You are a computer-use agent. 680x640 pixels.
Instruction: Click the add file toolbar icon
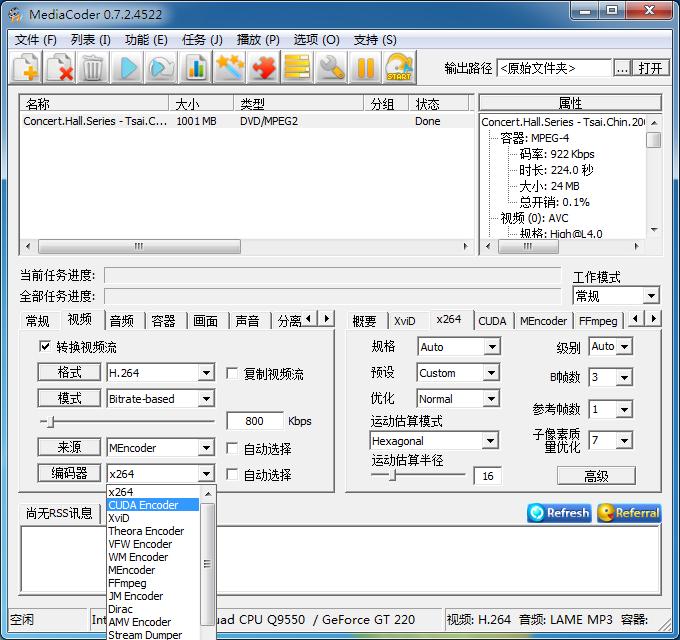pyautogui.click(x=26, y=67)
